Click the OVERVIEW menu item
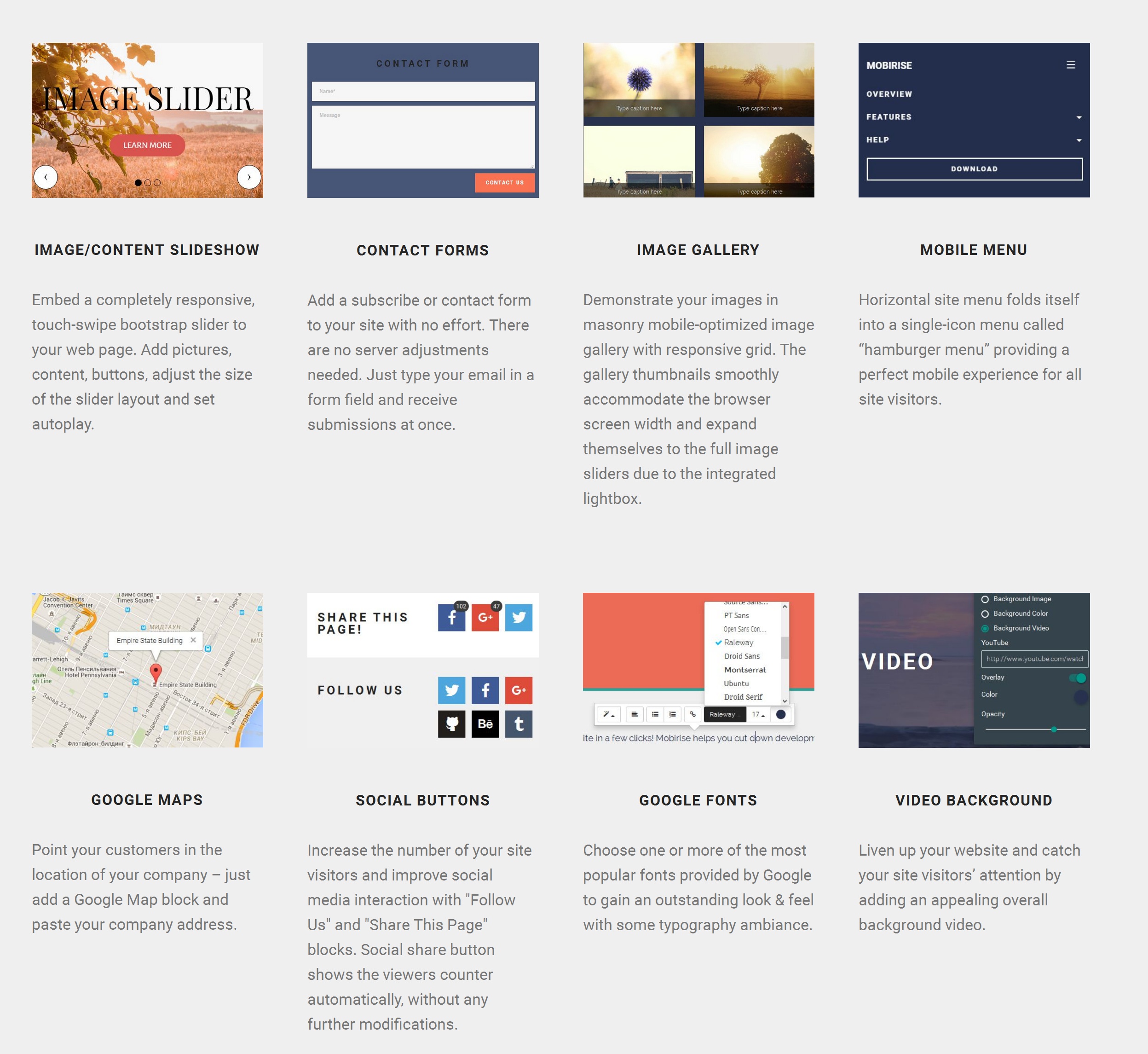This screenshot has height=1054, width=1148. [x=889, y=94]
